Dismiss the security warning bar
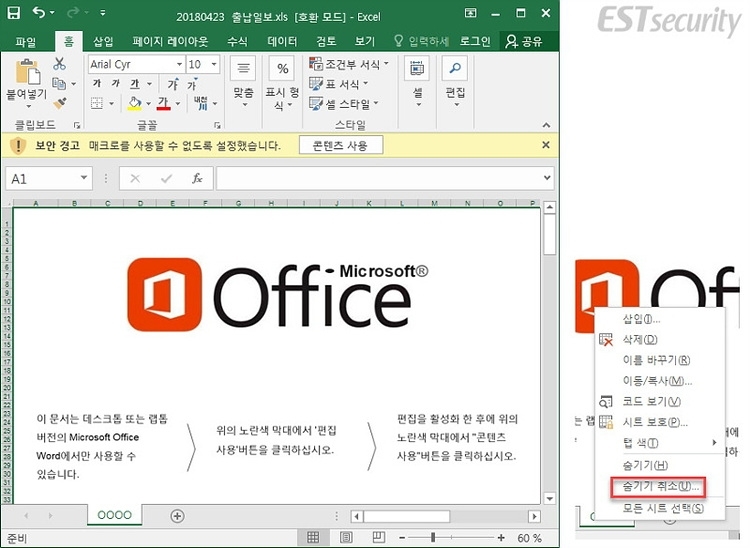This screenshot has width=750, height=548. [546, 145]
